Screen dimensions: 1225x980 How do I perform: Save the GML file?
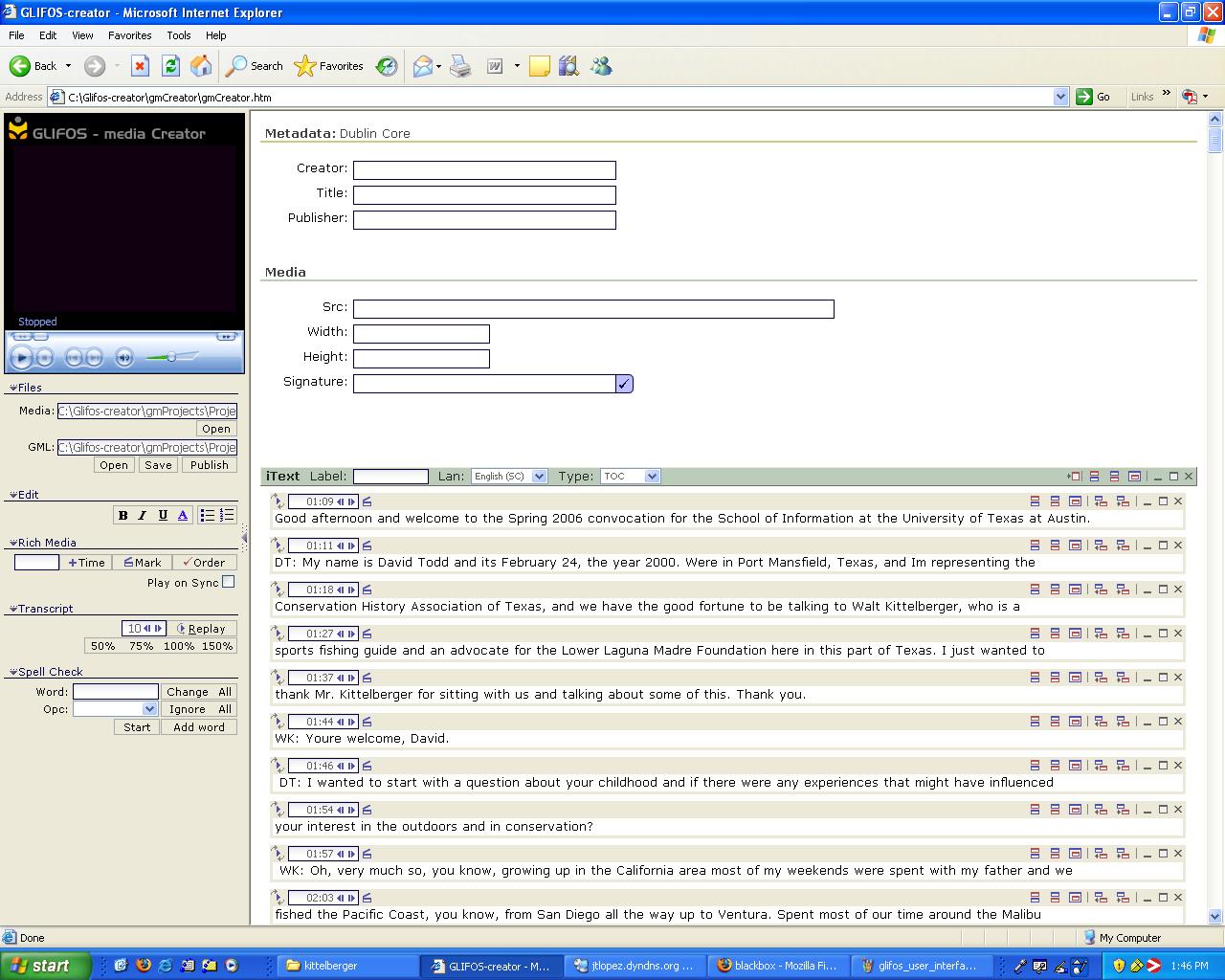click(x=158, y=465)
